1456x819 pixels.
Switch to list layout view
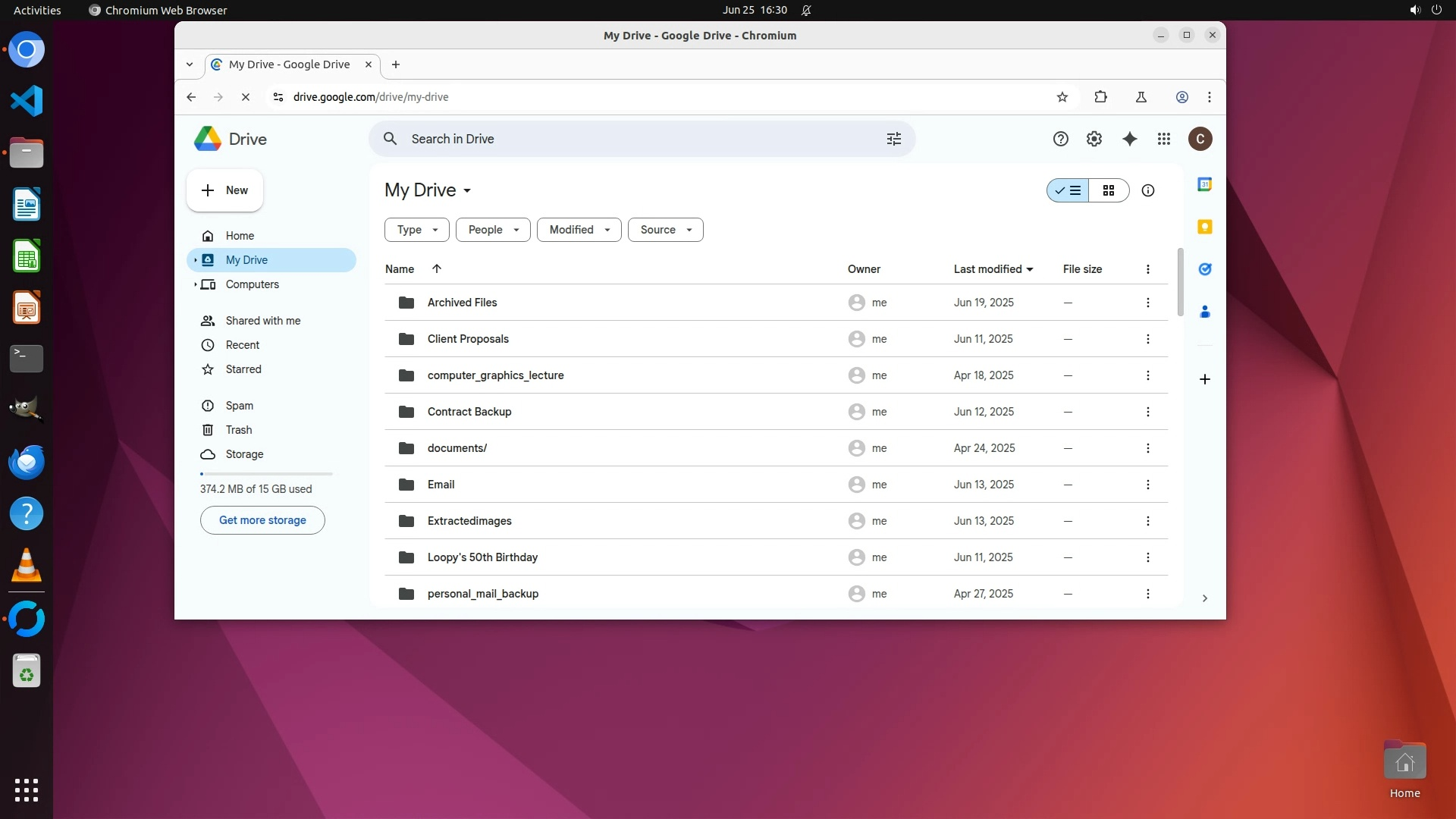(x=1068, y=190)
